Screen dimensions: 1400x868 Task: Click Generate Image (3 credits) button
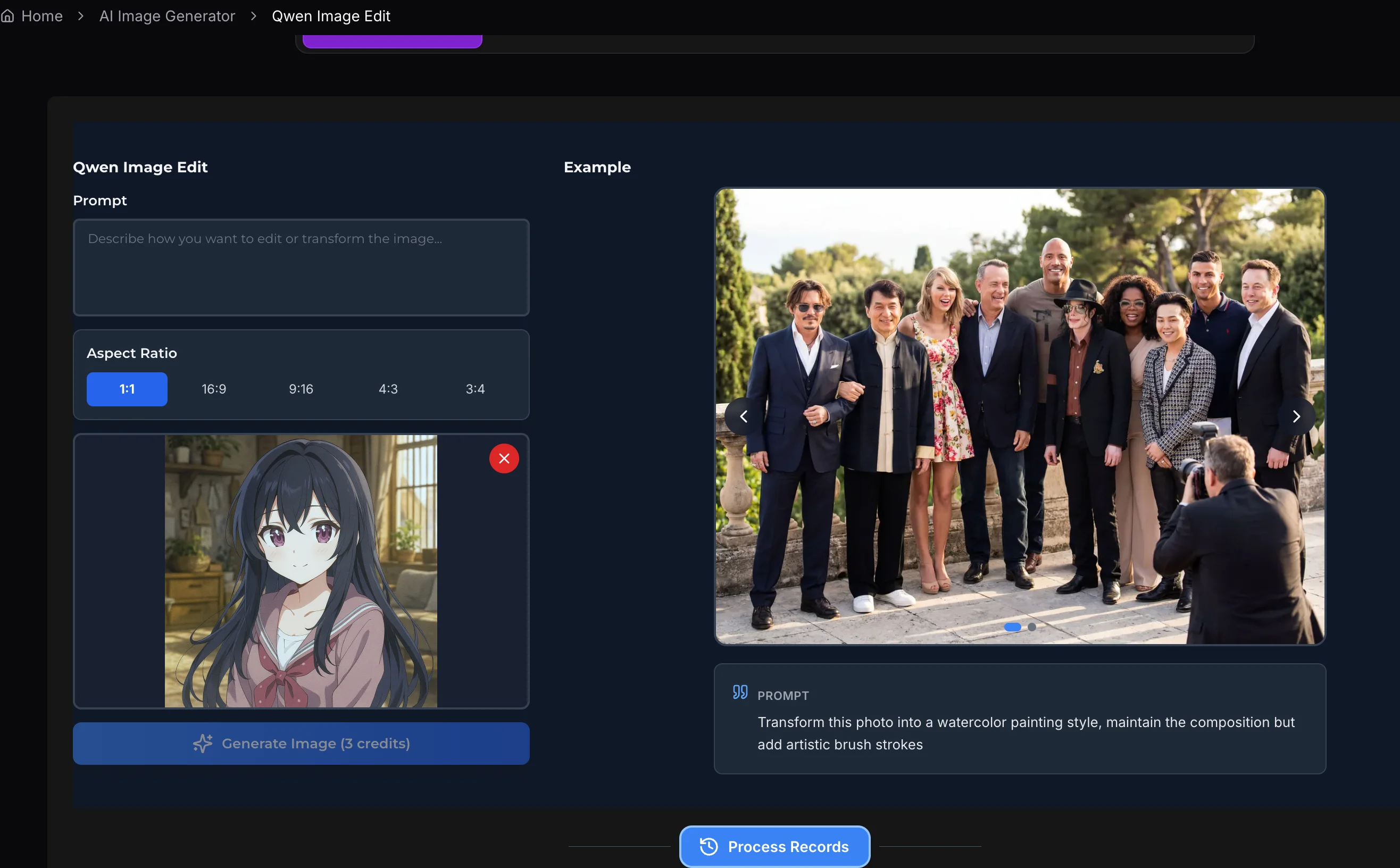pos(301,743)
